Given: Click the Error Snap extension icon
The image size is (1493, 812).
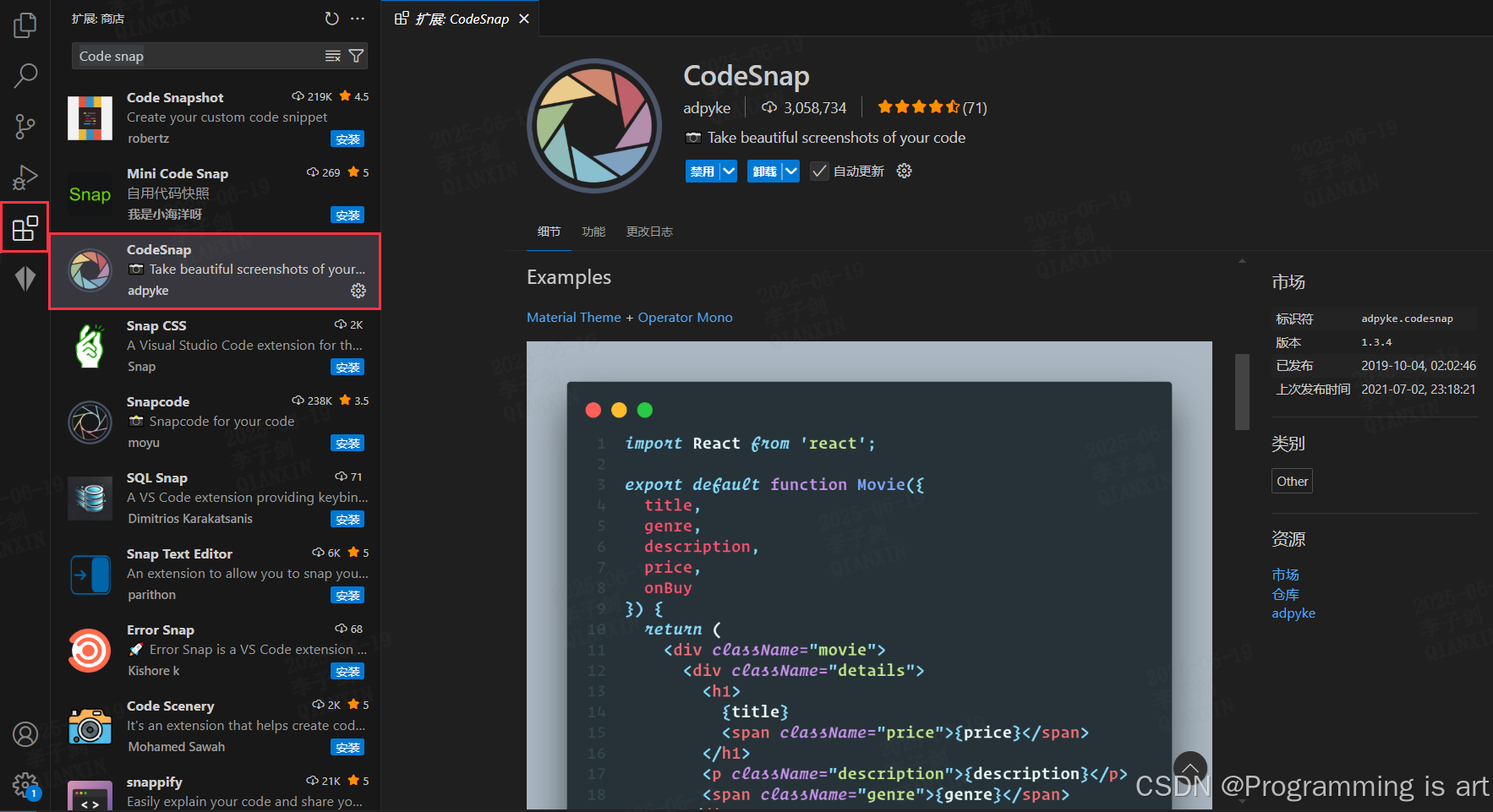Looking at the screenshot, I should tap(90, 651).
